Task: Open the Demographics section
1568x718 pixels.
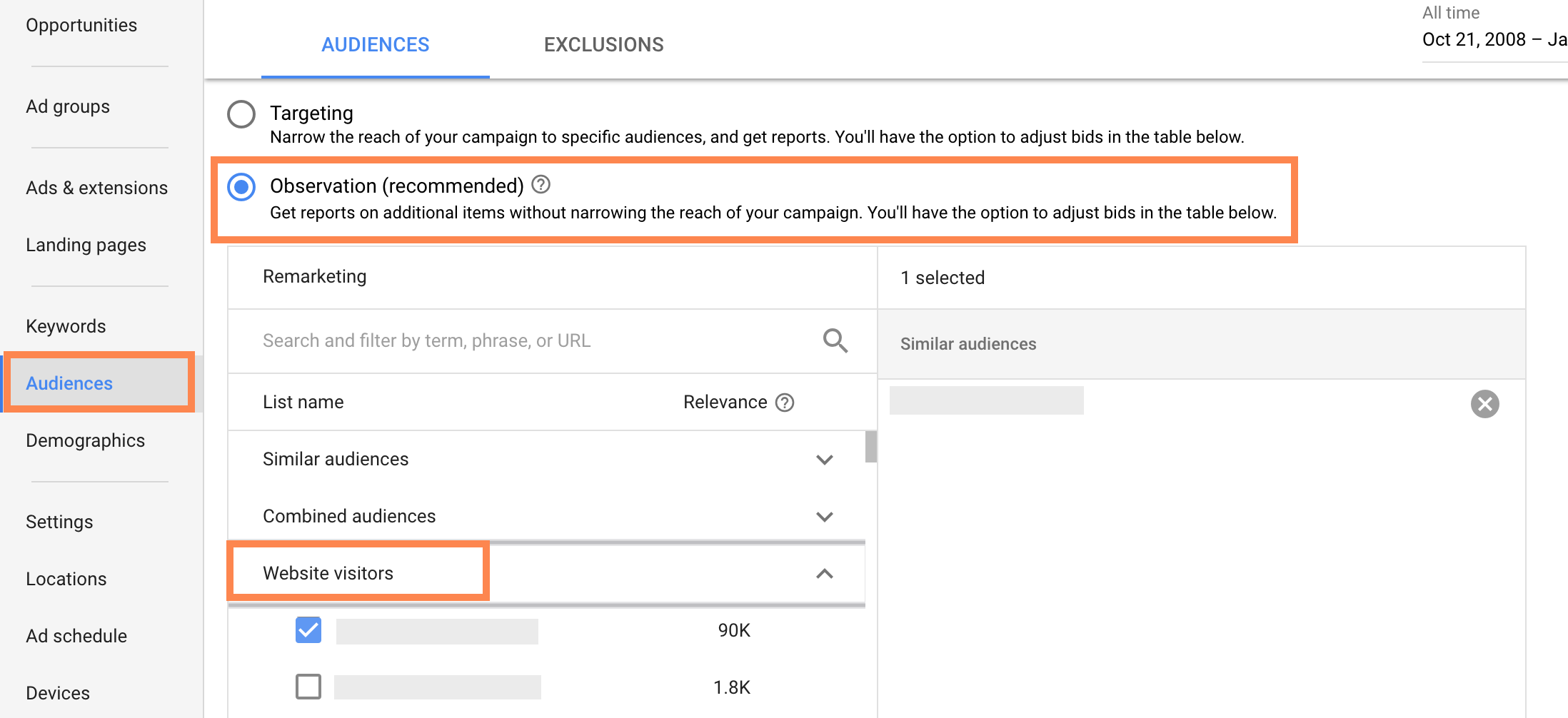Action: pyautogui.click(x=85, y=440)
